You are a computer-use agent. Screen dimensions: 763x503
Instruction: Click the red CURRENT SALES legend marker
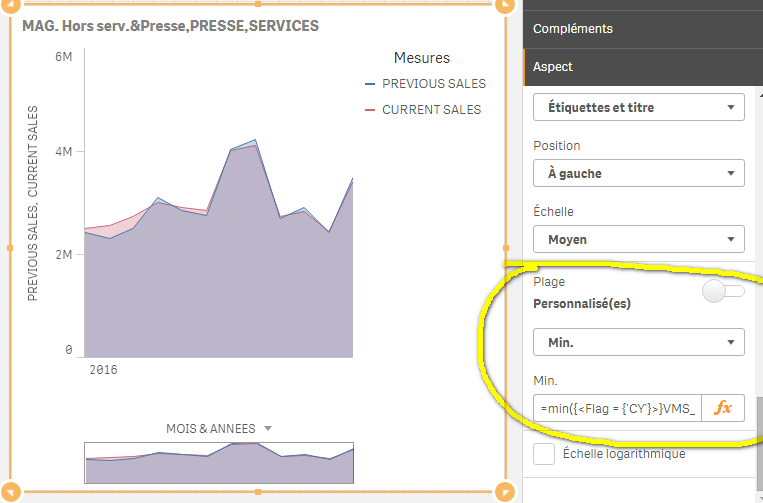(371, 110)
